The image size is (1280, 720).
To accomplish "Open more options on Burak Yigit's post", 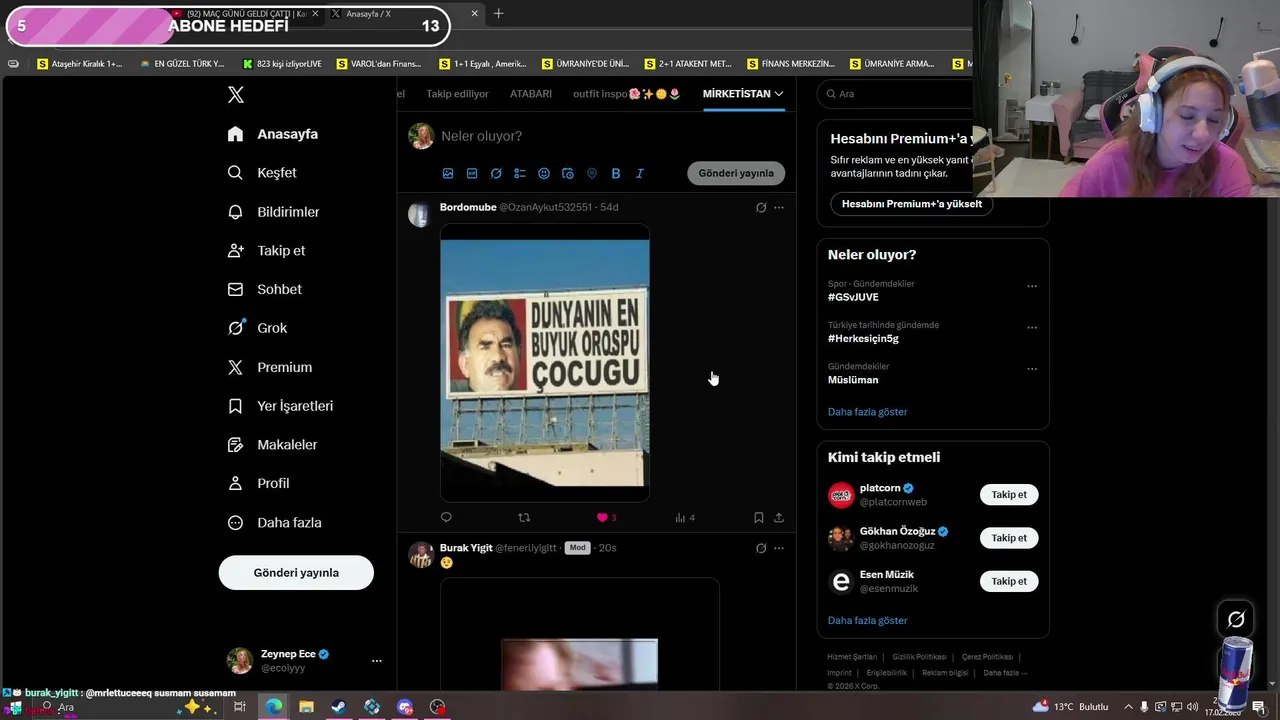I will (x=779, y=548).
